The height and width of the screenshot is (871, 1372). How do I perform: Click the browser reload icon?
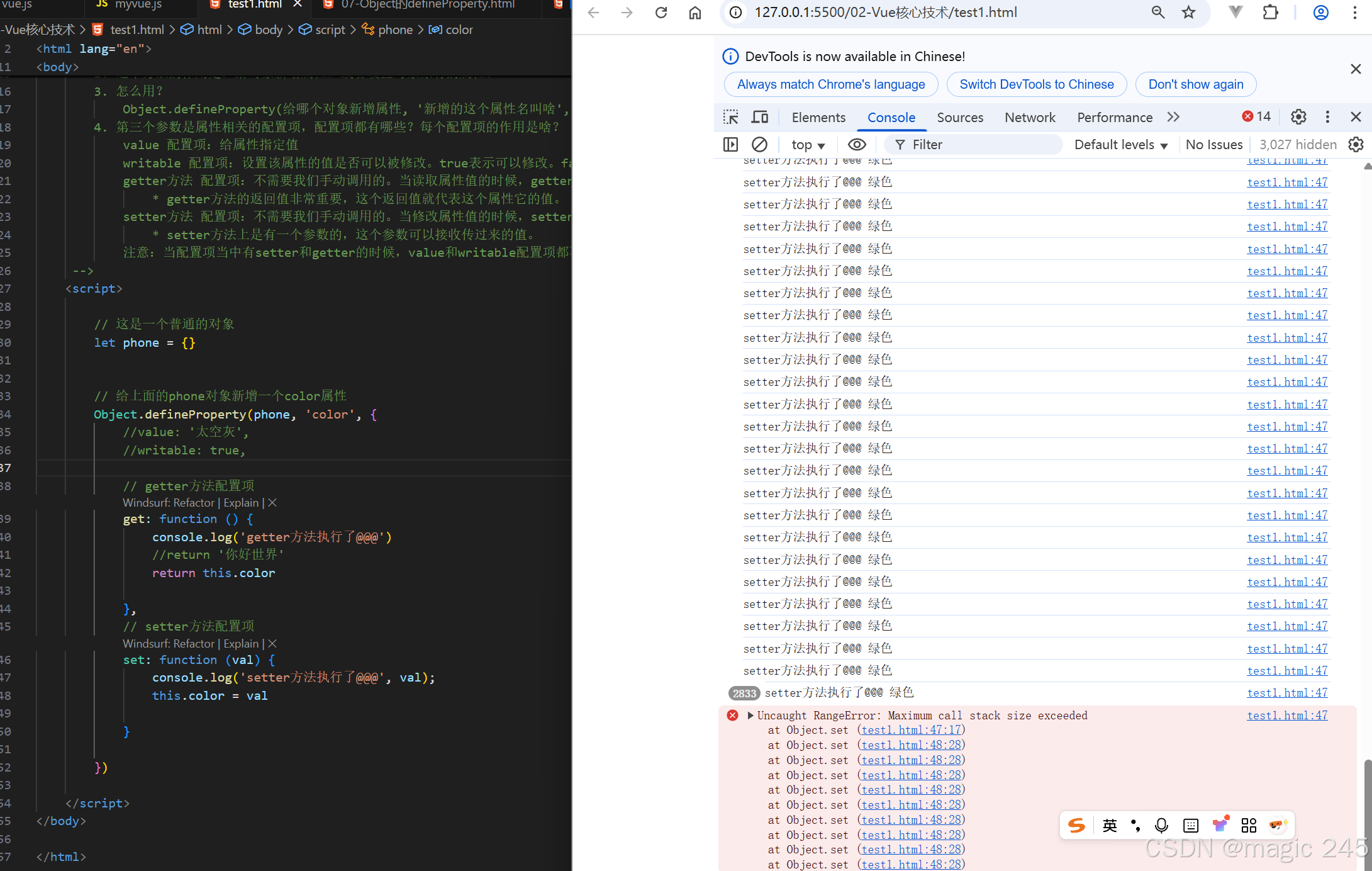click(x=661, y=13)
